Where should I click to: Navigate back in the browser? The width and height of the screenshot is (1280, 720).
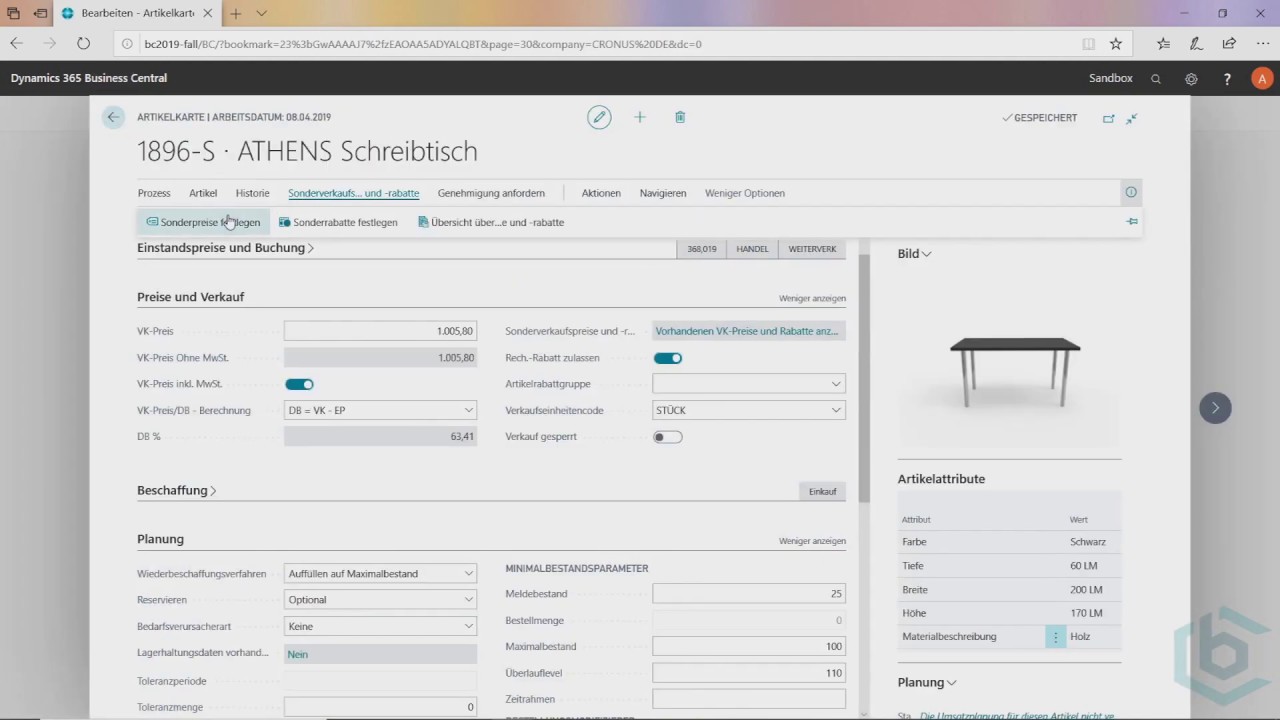(x=16, y=44)
